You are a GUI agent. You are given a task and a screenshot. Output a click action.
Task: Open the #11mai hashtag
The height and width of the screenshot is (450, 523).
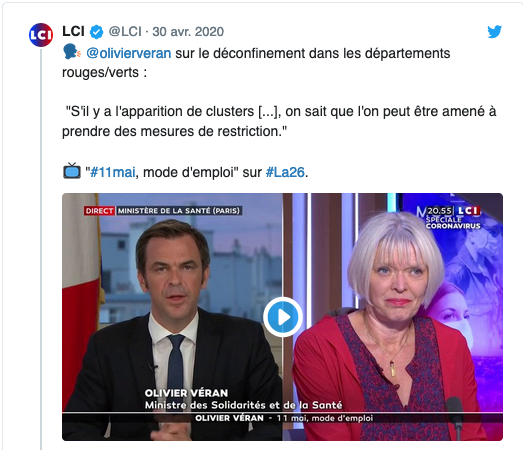[113, 172]
